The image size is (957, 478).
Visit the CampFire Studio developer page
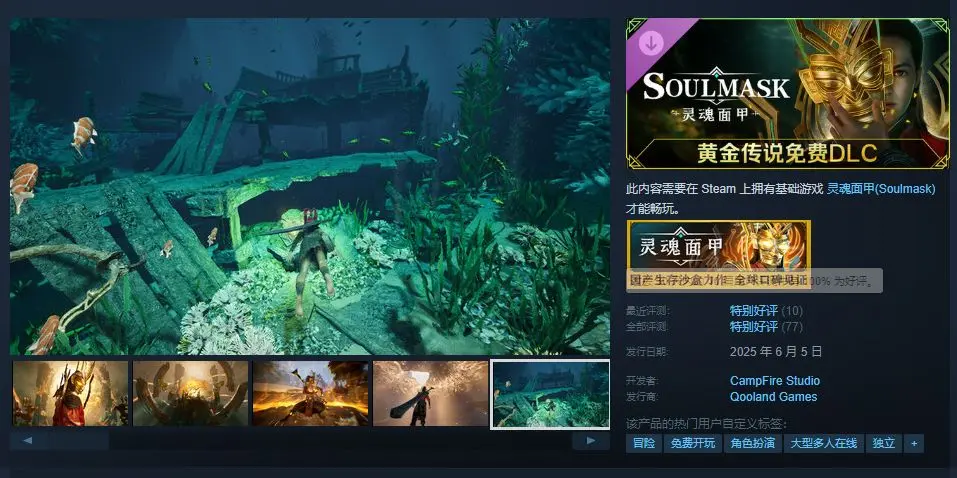[x=774, y=381]
